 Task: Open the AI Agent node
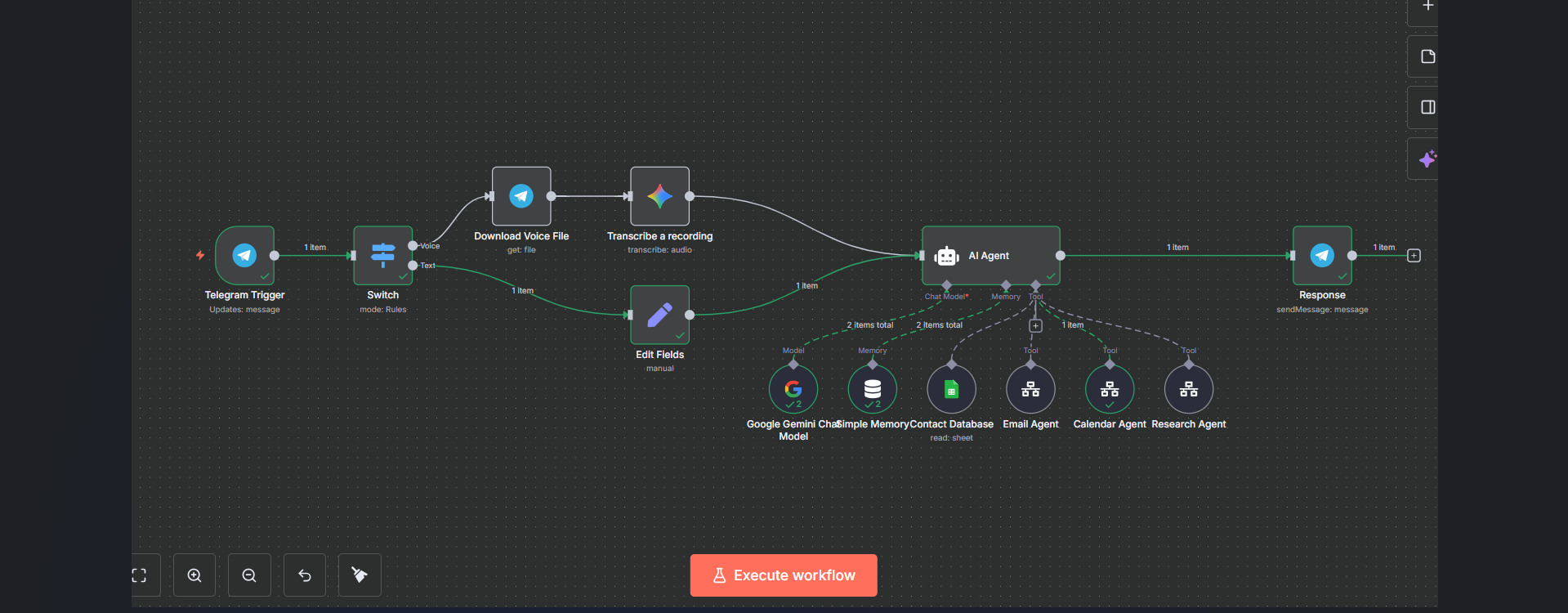(x=990, y=256)
